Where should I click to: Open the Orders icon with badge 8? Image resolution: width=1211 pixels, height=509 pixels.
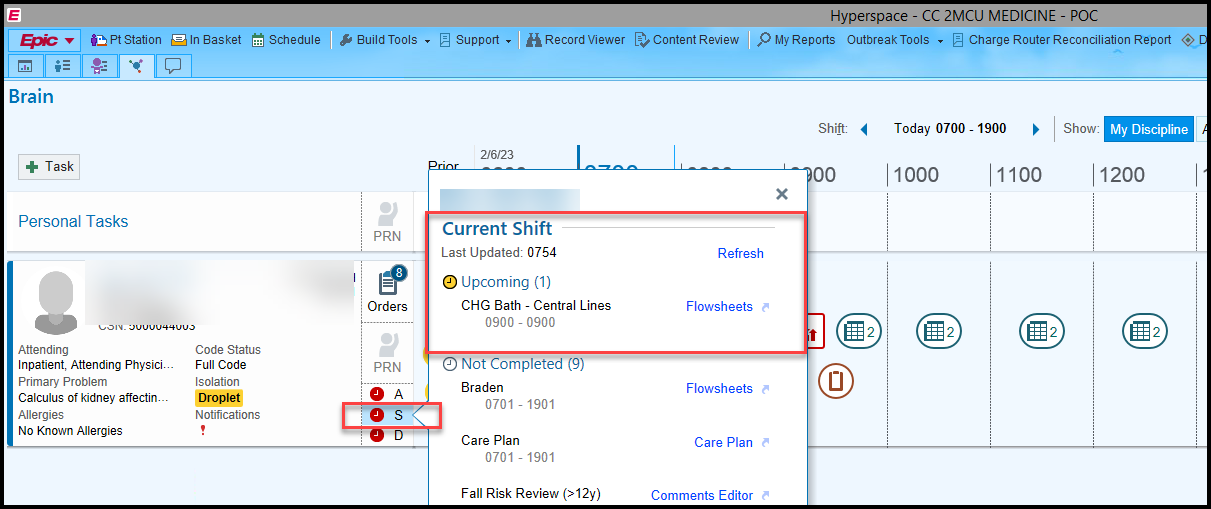click(388, 290)
